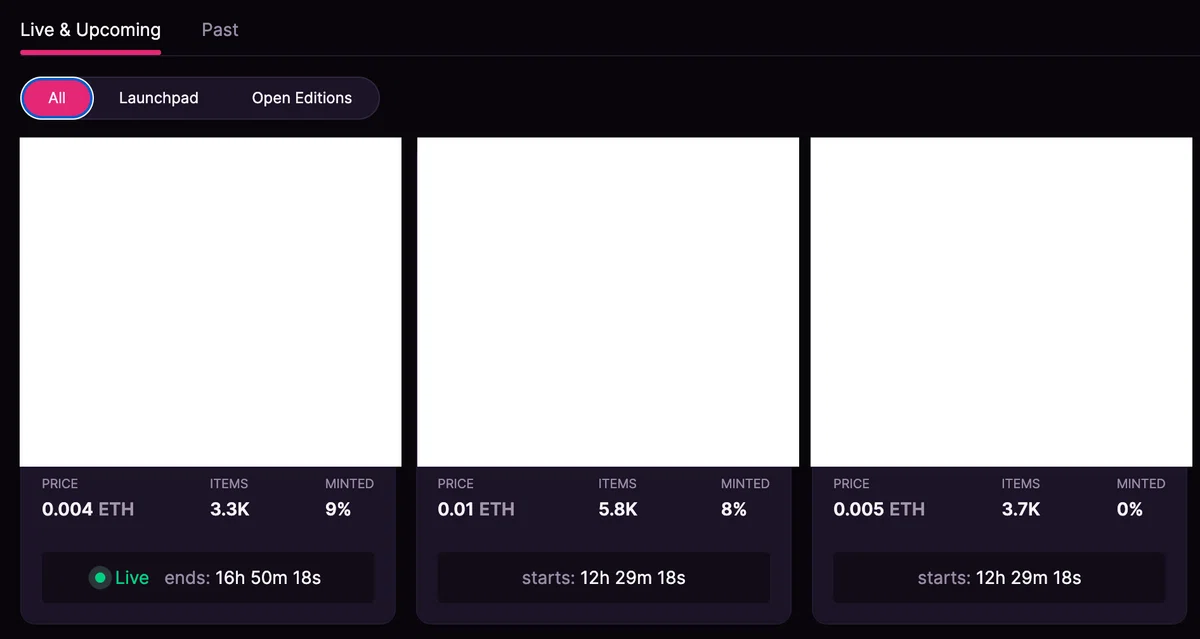Viewport: 1200px width, 639px height.
Task: Select the All filter pill
Action: point(57,98)
